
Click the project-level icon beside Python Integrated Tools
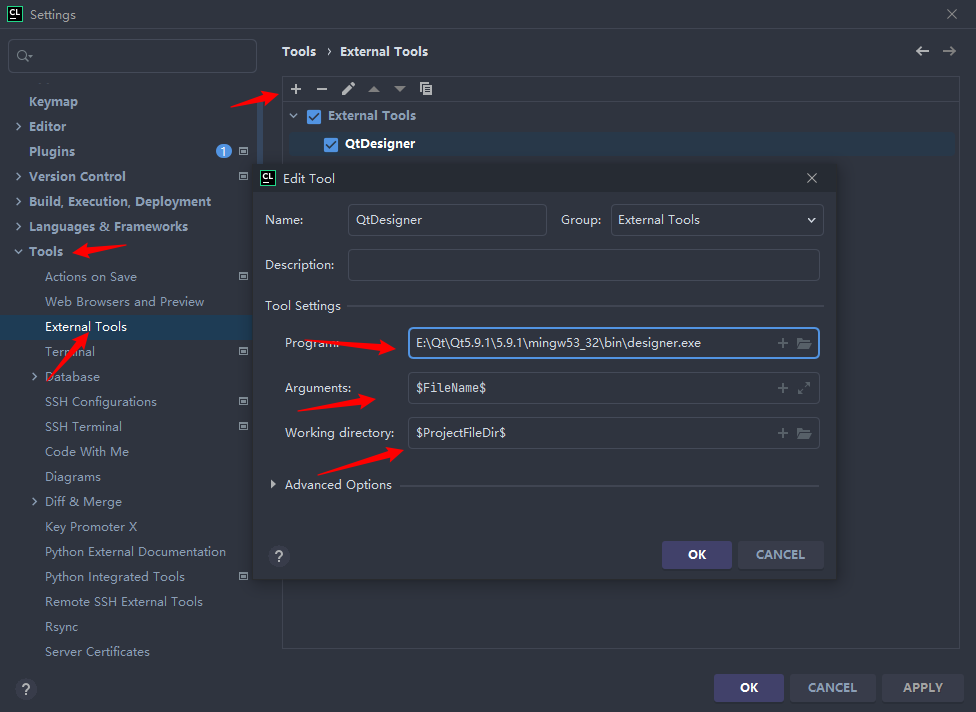(x=243, y=576)
